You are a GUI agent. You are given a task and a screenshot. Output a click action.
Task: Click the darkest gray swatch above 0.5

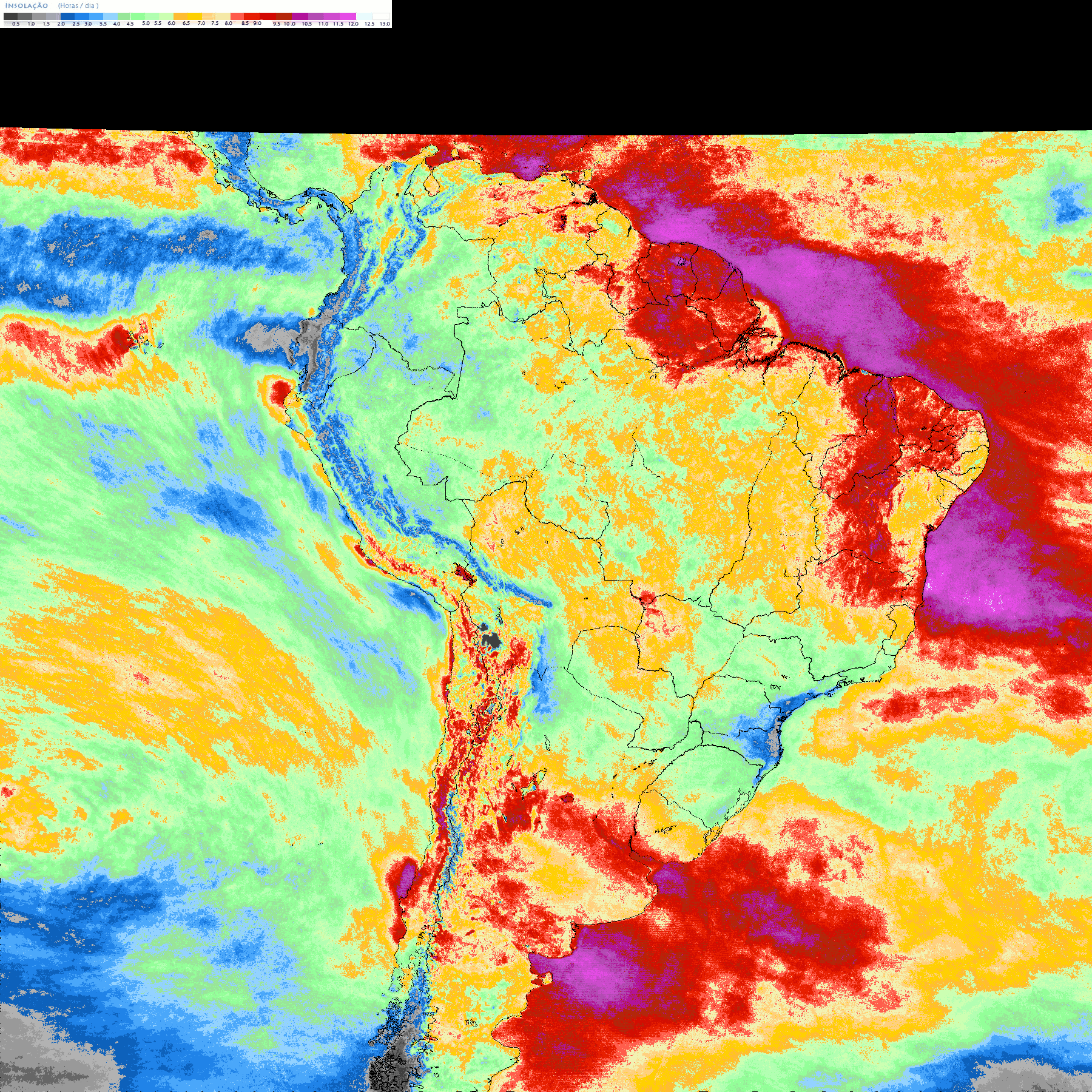pyautogui.click(x=10, y=16)
